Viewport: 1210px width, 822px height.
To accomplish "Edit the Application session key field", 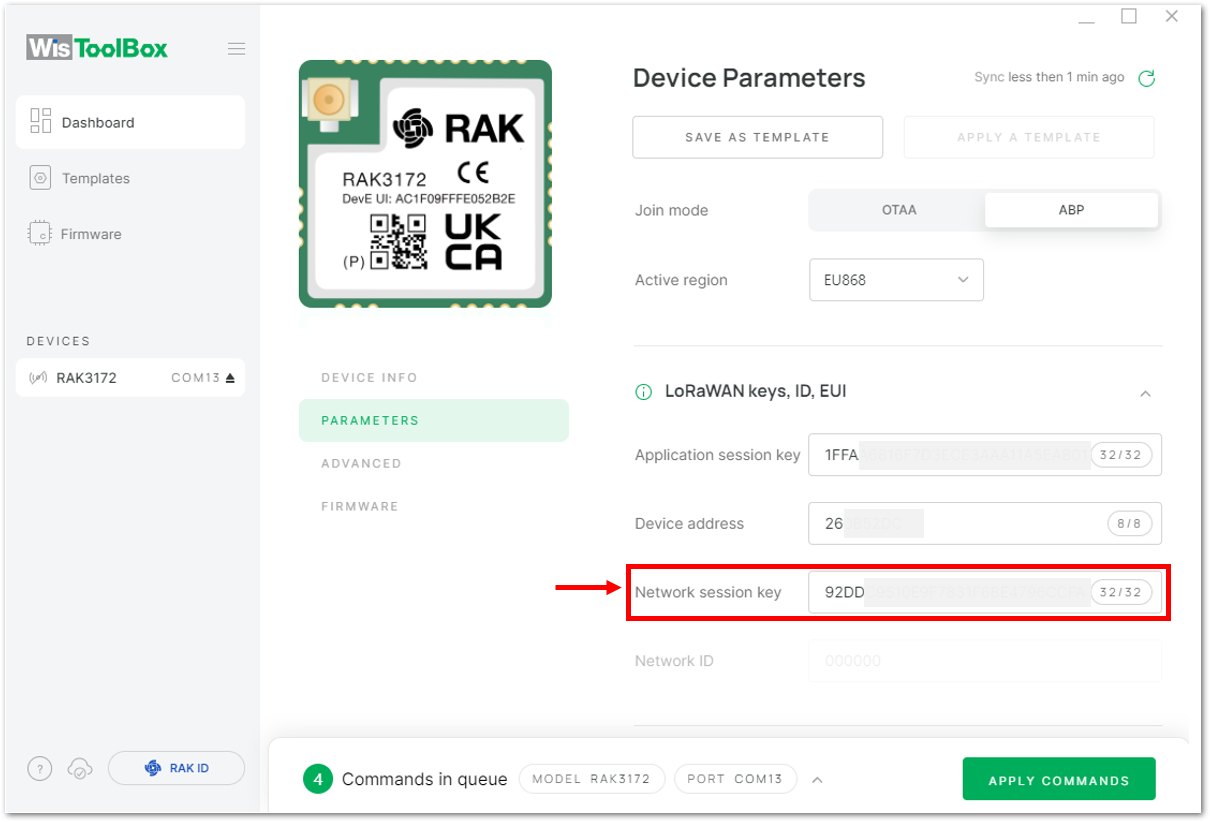I will point(985,455).
